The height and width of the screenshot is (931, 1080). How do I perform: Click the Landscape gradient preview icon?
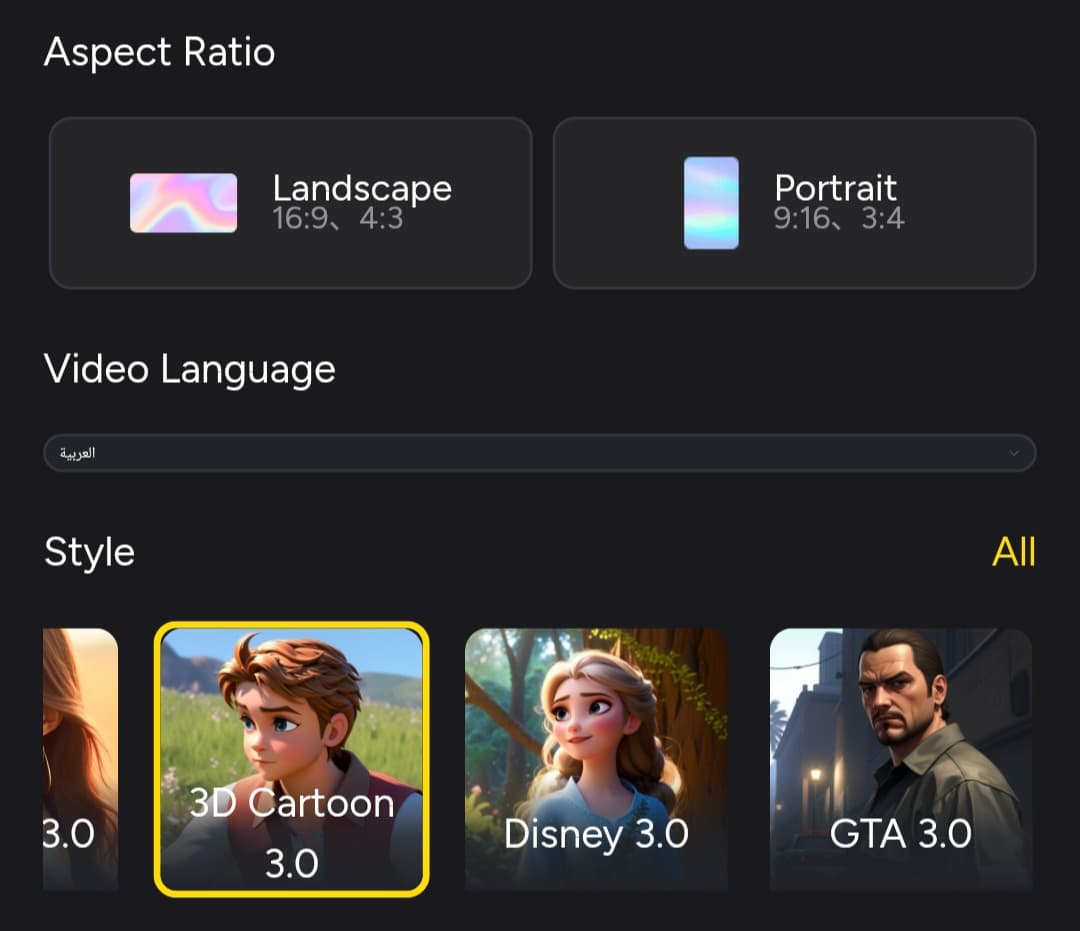[x=183, y=203]
